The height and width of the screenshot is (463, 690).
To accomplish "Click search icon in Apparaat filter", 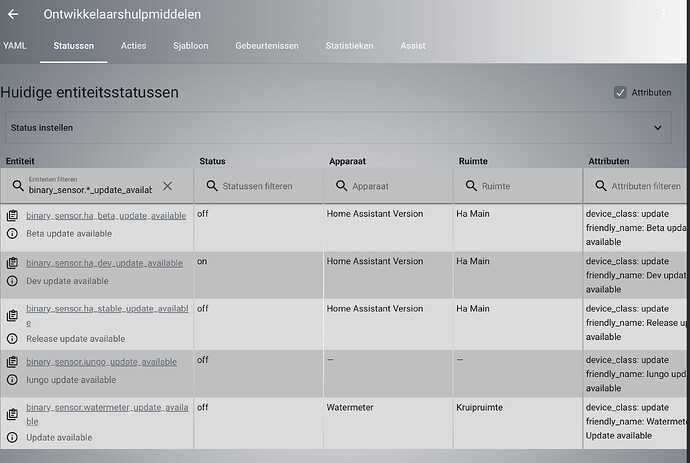I will (341, 186).
